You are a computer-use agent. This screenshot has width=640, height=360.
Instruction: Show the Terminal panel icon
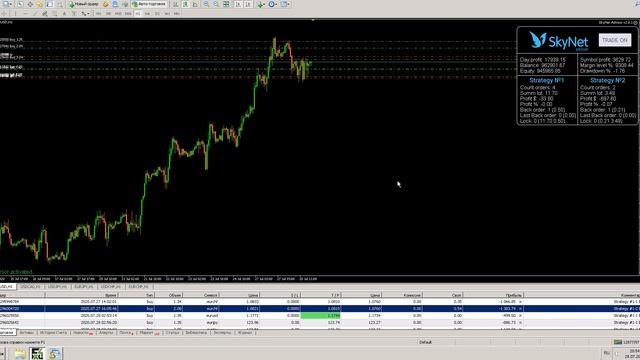(50, 4)
